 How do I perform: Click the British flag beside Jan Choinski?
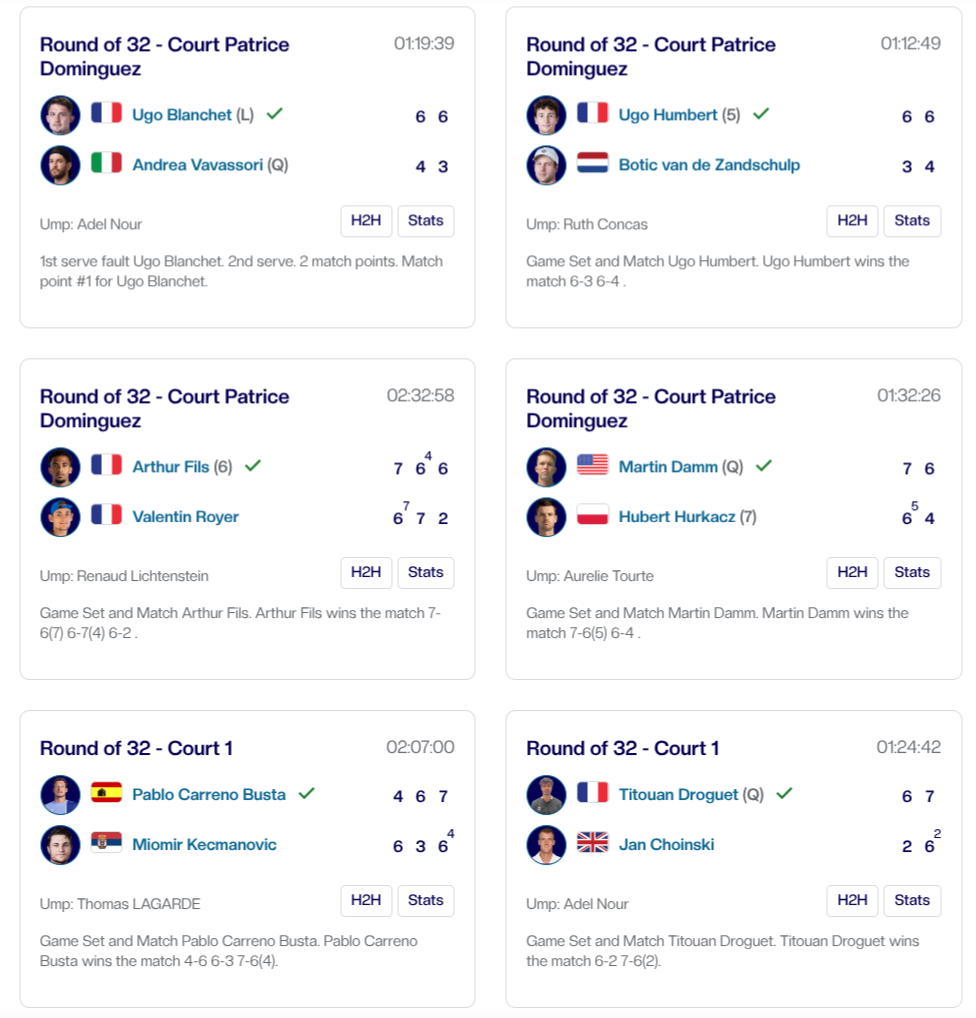(x=593, y=844)
